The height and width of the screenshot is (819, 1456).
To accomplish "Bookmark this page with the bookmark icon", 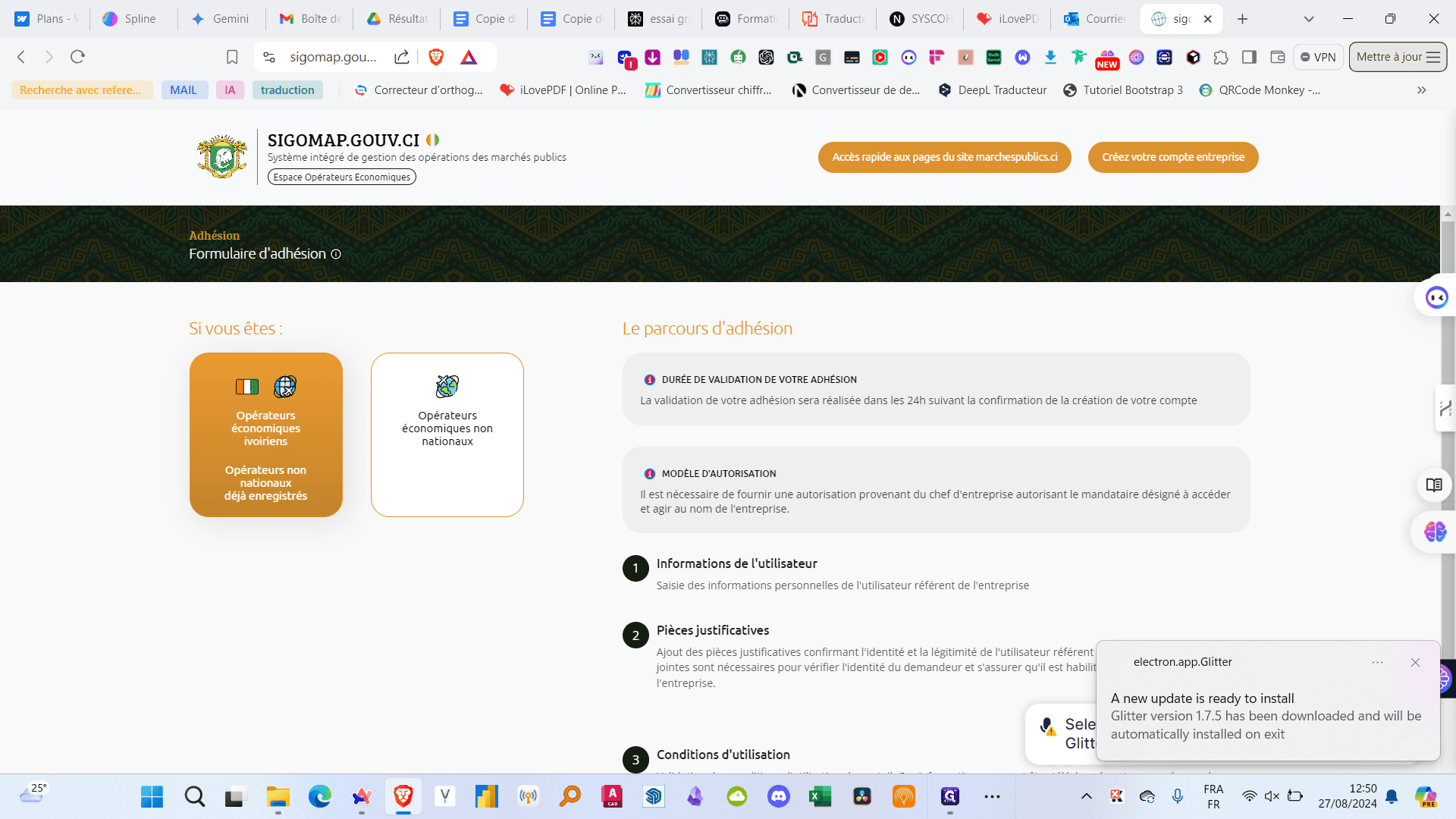I will (232, 57).
